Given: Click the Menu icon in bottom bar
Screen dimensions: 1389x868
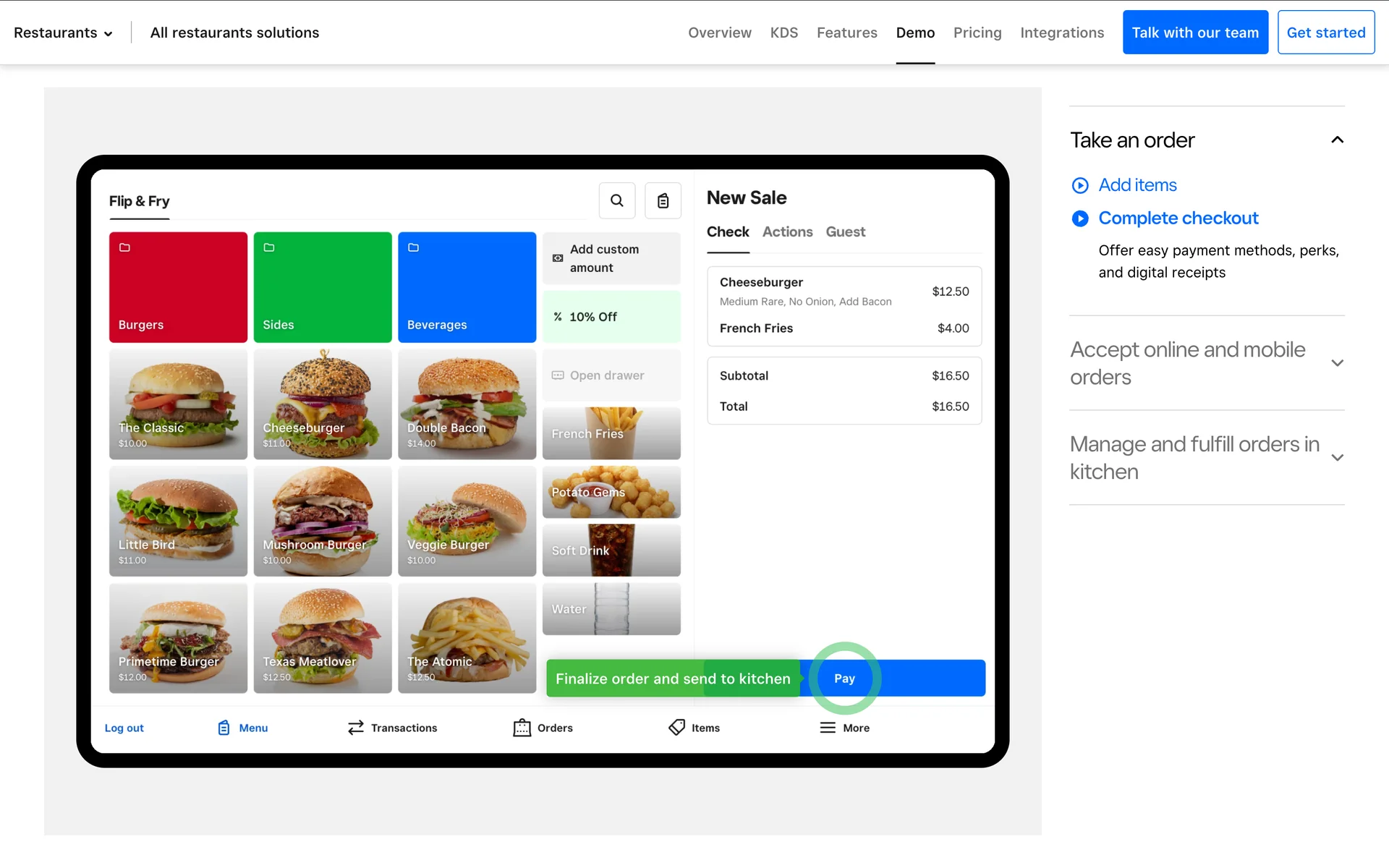Looking at the screenshot, I should 224,728.
